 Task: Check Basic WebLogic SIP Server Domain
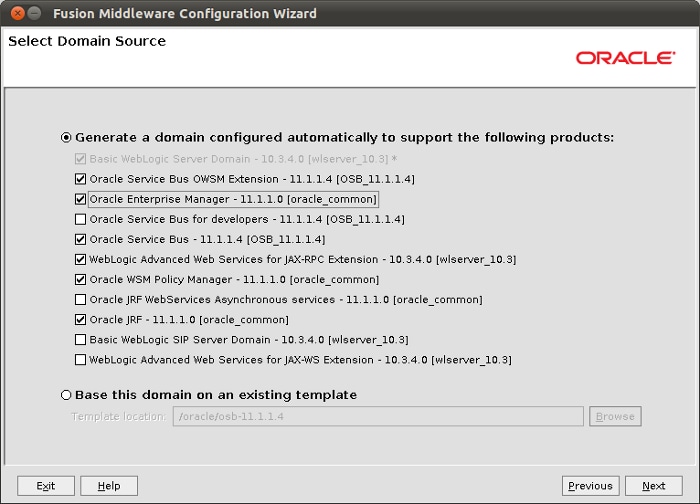point(81,340)
